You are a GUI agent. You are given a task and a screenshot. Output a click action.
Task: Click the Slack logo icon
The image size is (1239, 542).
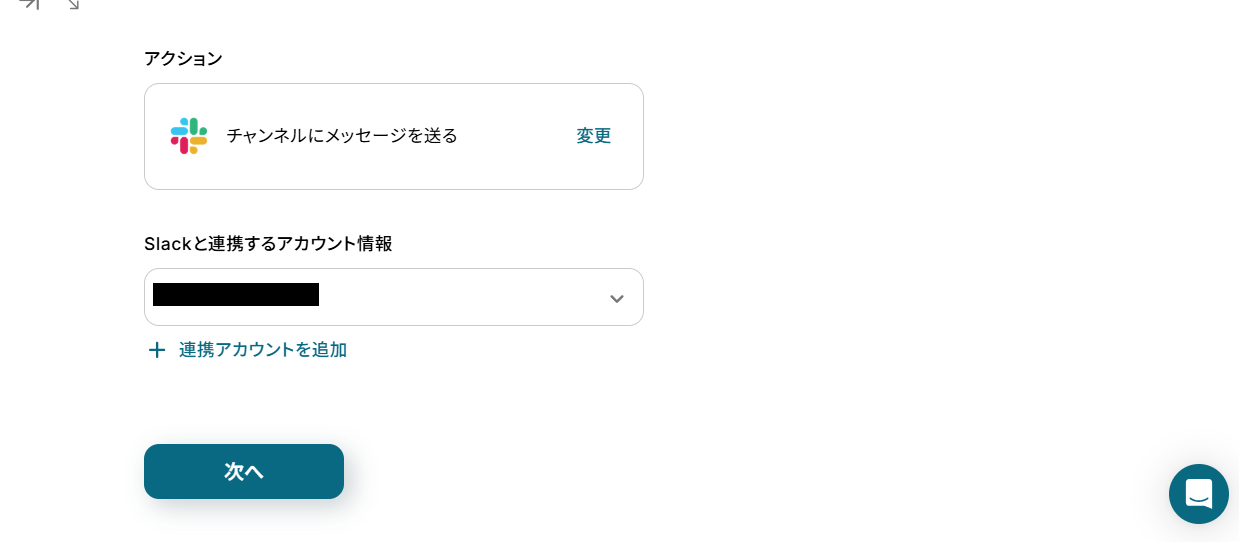tap(189, 136)
